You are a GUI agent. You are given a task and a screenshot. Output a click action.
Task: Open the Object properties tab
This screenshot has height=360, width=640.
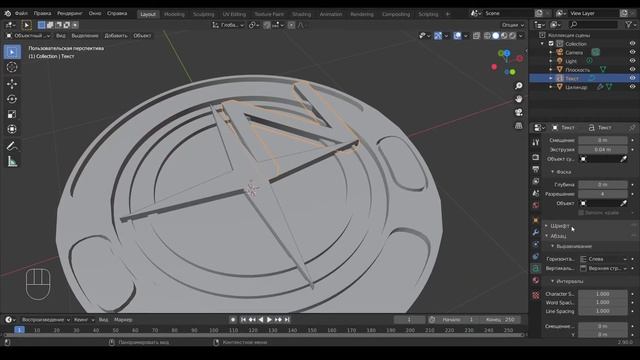[x=536, y=220]
